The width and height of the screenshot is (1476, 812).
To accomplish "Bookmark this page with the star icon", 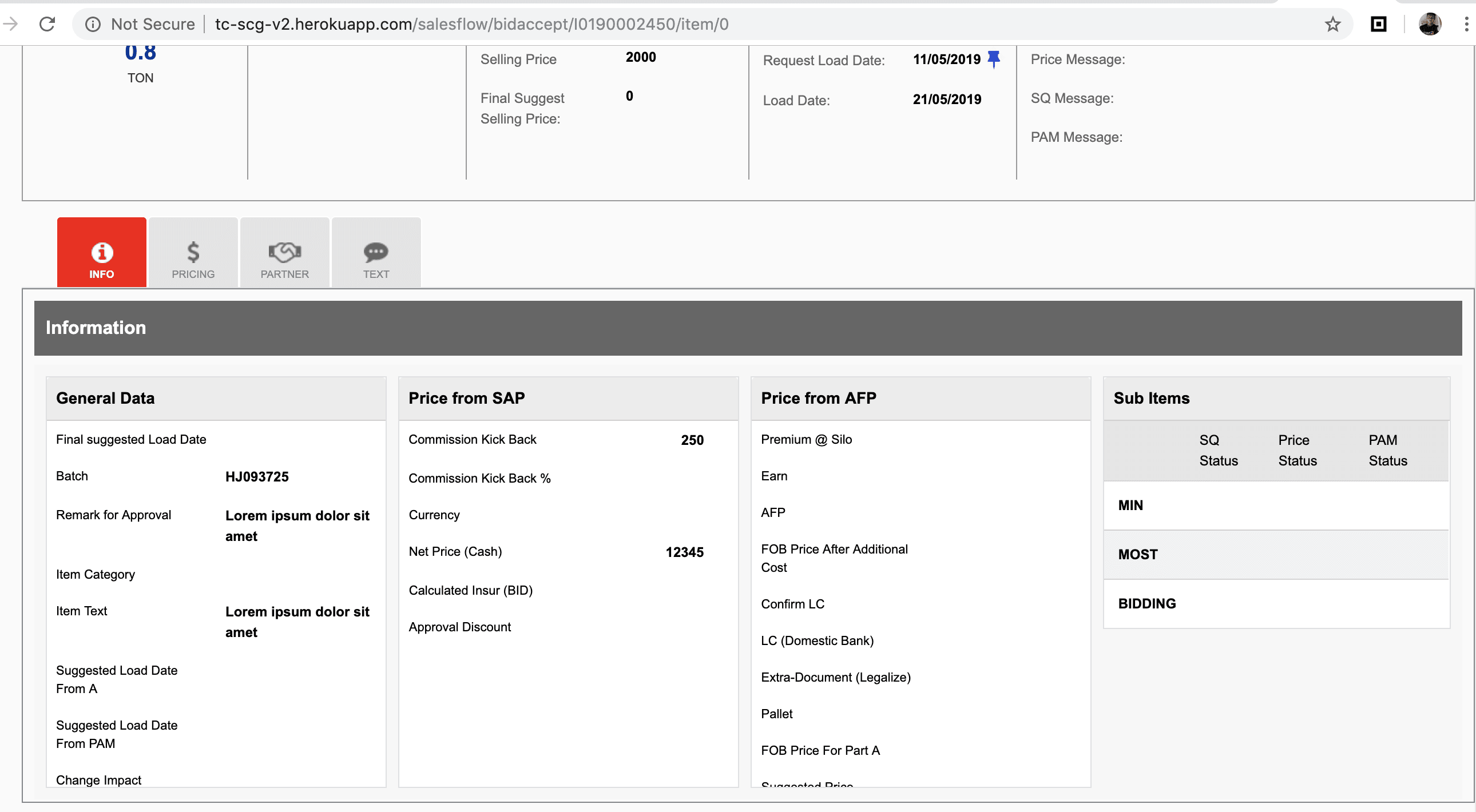I will tap(1333, 24).
